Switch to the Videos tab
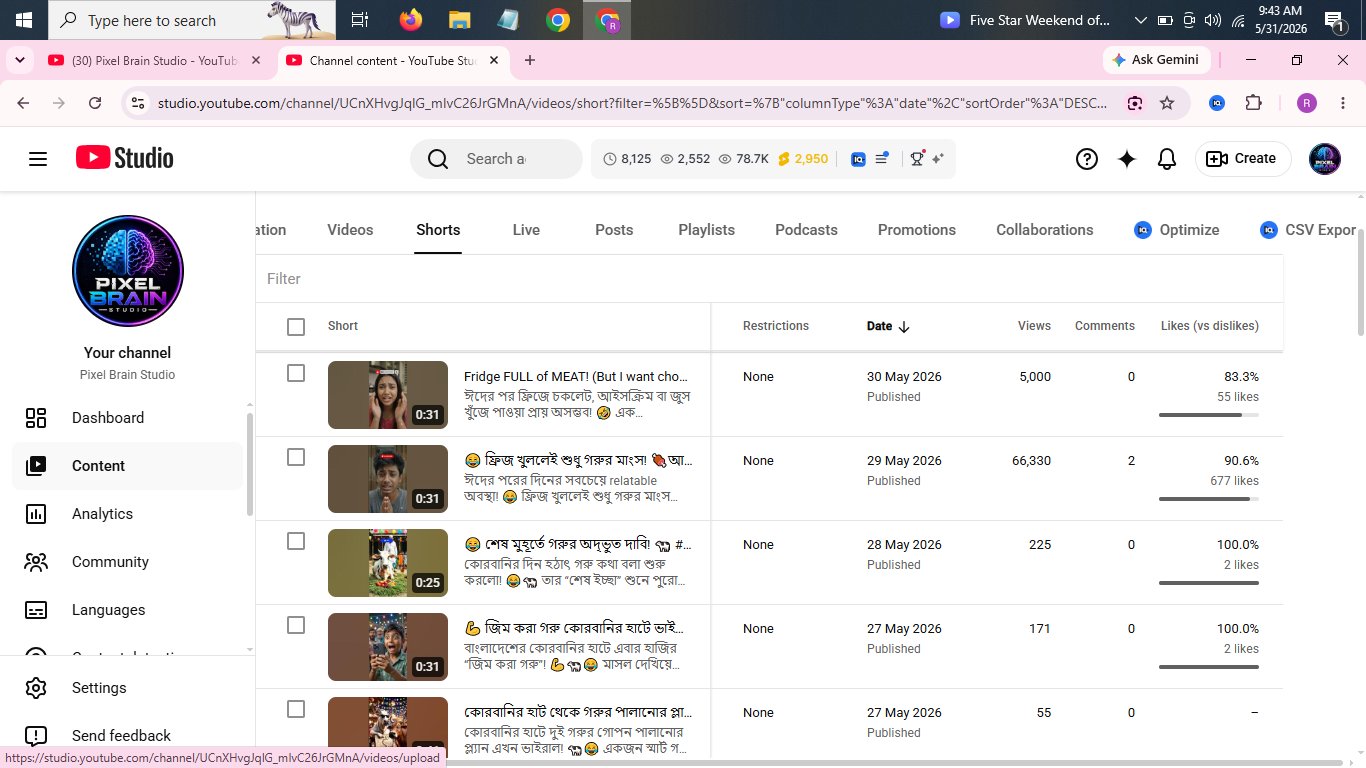This screenshot has width=1366, height=768. click(350, 230)
